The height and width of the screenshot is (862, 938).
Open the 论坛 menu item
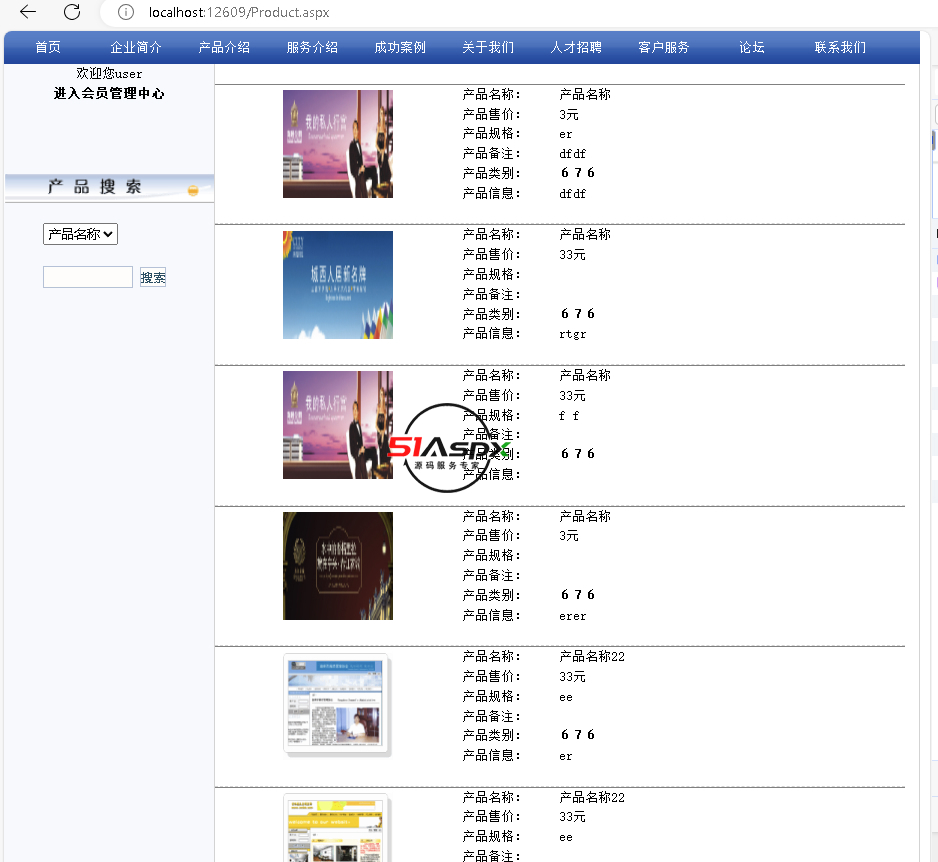pos(752,47)
